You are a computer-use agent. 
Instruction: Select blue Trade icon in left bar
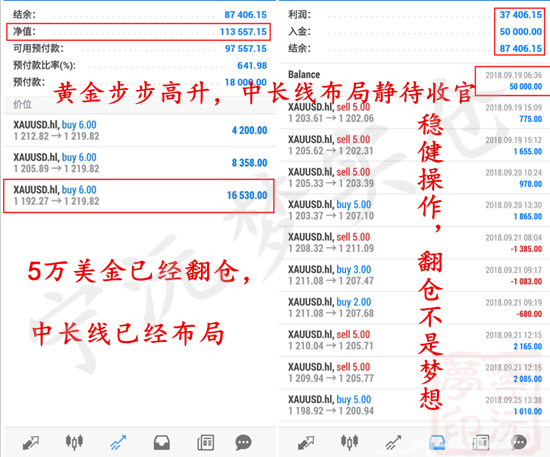[118, 443]
